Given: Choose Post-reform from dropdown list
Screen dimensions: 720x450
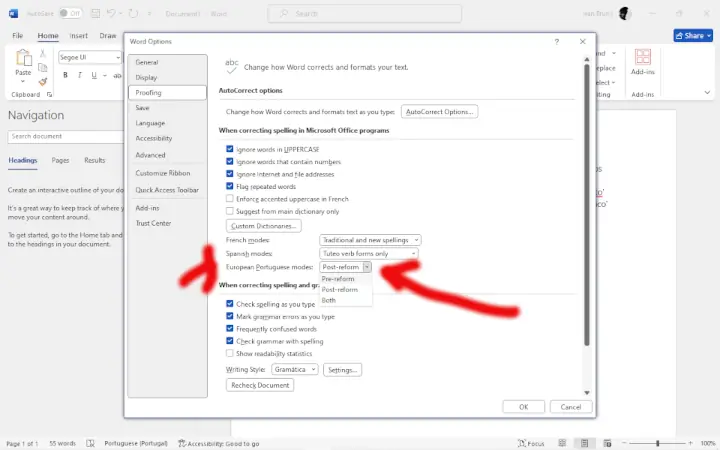Looking at the screenshot, I should coord(340,290).
